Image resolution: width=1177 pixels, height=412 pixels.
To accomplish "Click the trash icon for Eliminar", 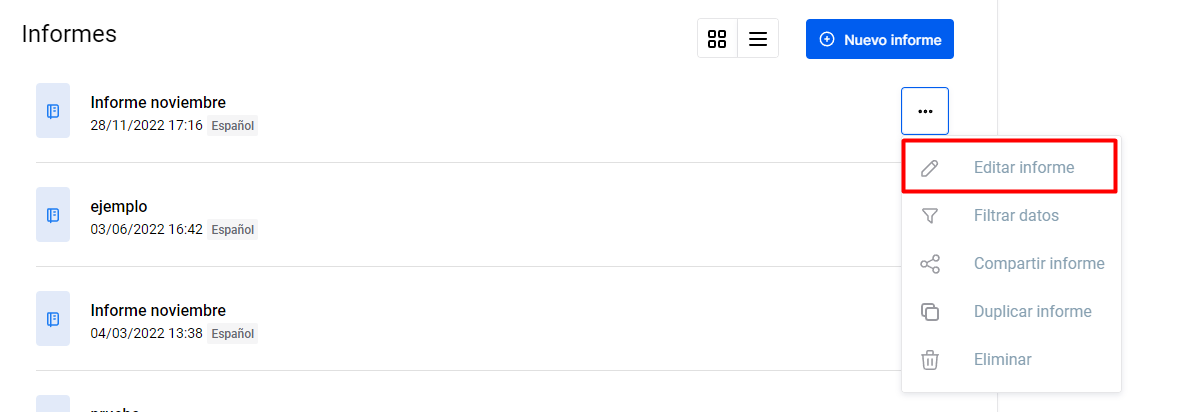I will coord(929,360).
